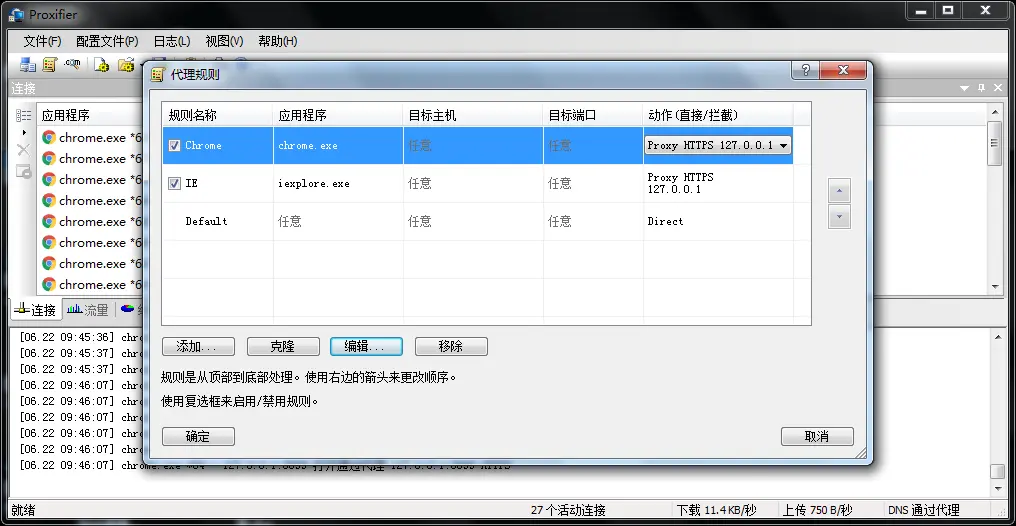Image resolution: width=1016 pixels, height=526 pixels.
Task: Uncheck the Chrome rule checkbox
Action: [174, 146]
